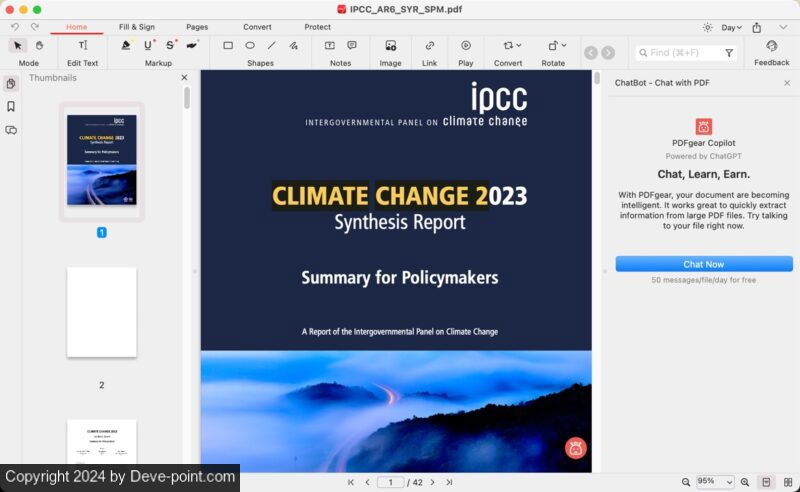This screenshot has width=800, height=492.
Task: Enable single page continuous view
Action: coord(766,482)
